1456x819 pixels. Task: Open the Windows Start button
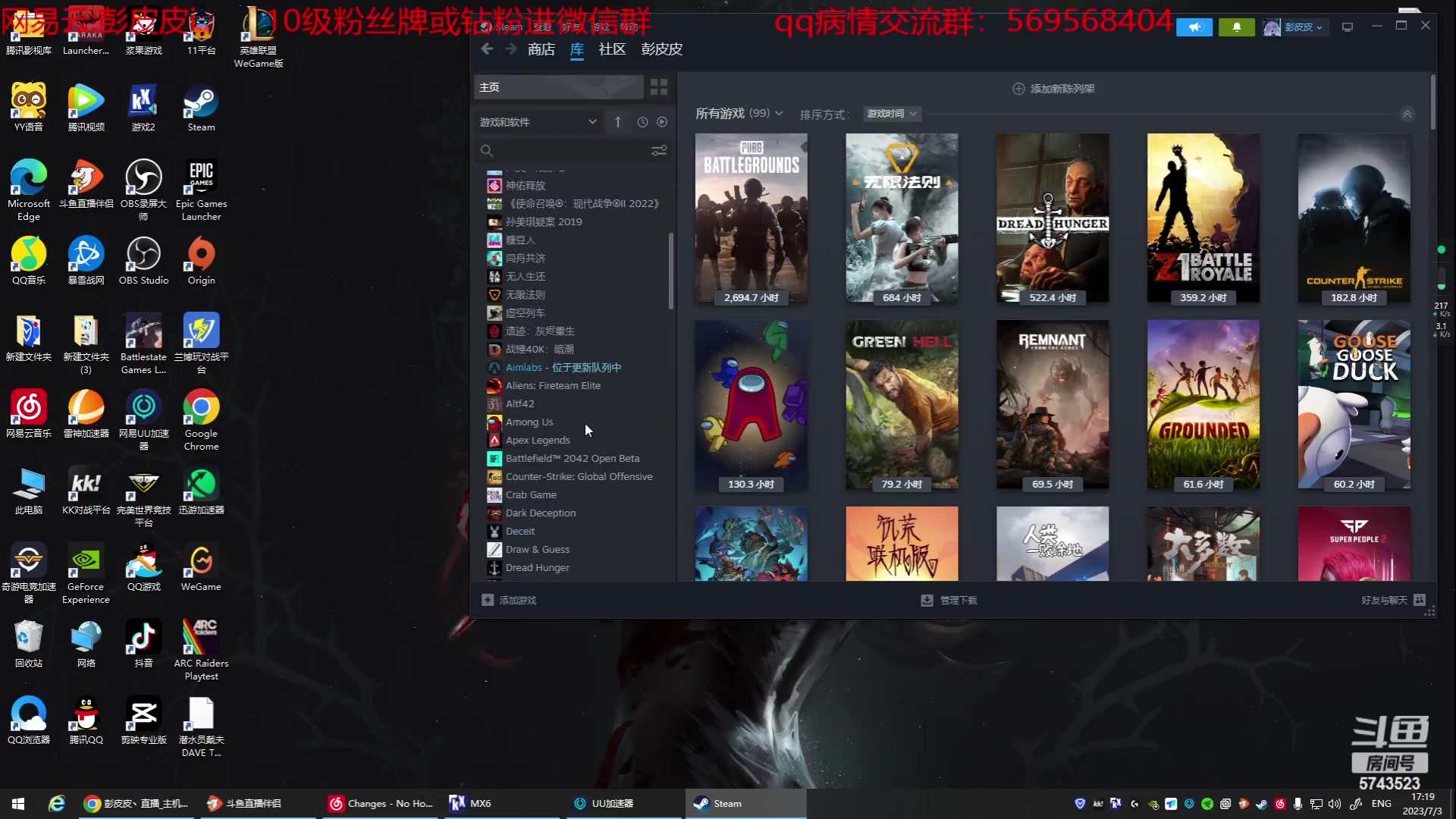click(18, 803)
